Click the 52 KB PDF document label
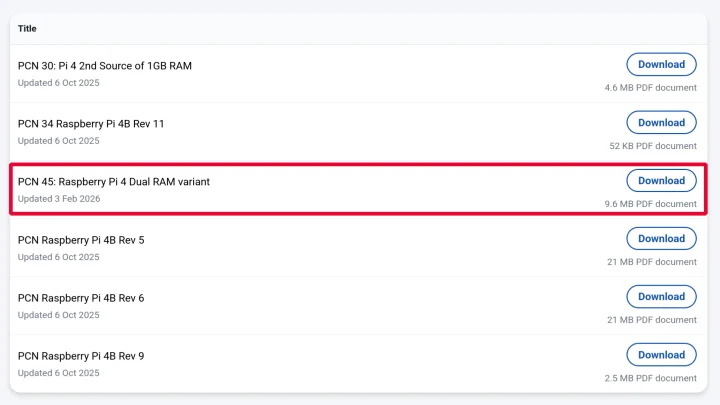The image size is (720, 405). [x=653, y=146]
